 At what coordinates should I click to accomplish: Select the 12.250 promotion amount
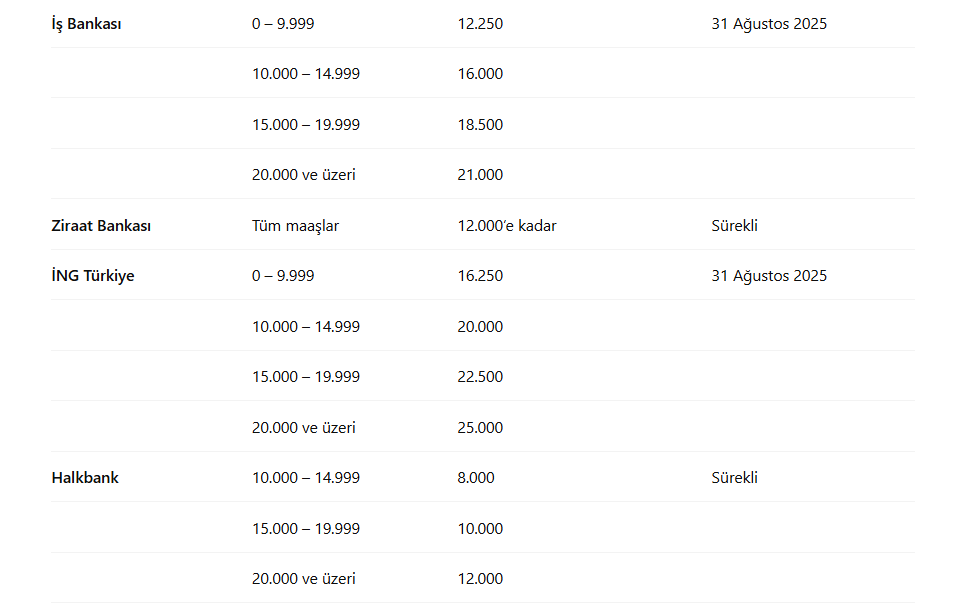click(480, 24)
